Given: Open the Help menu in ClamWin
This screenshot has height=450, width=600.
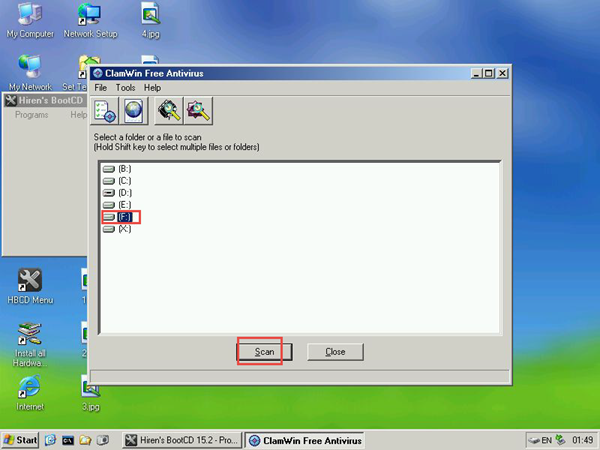Looking at the screenshot, I should 152,88.
